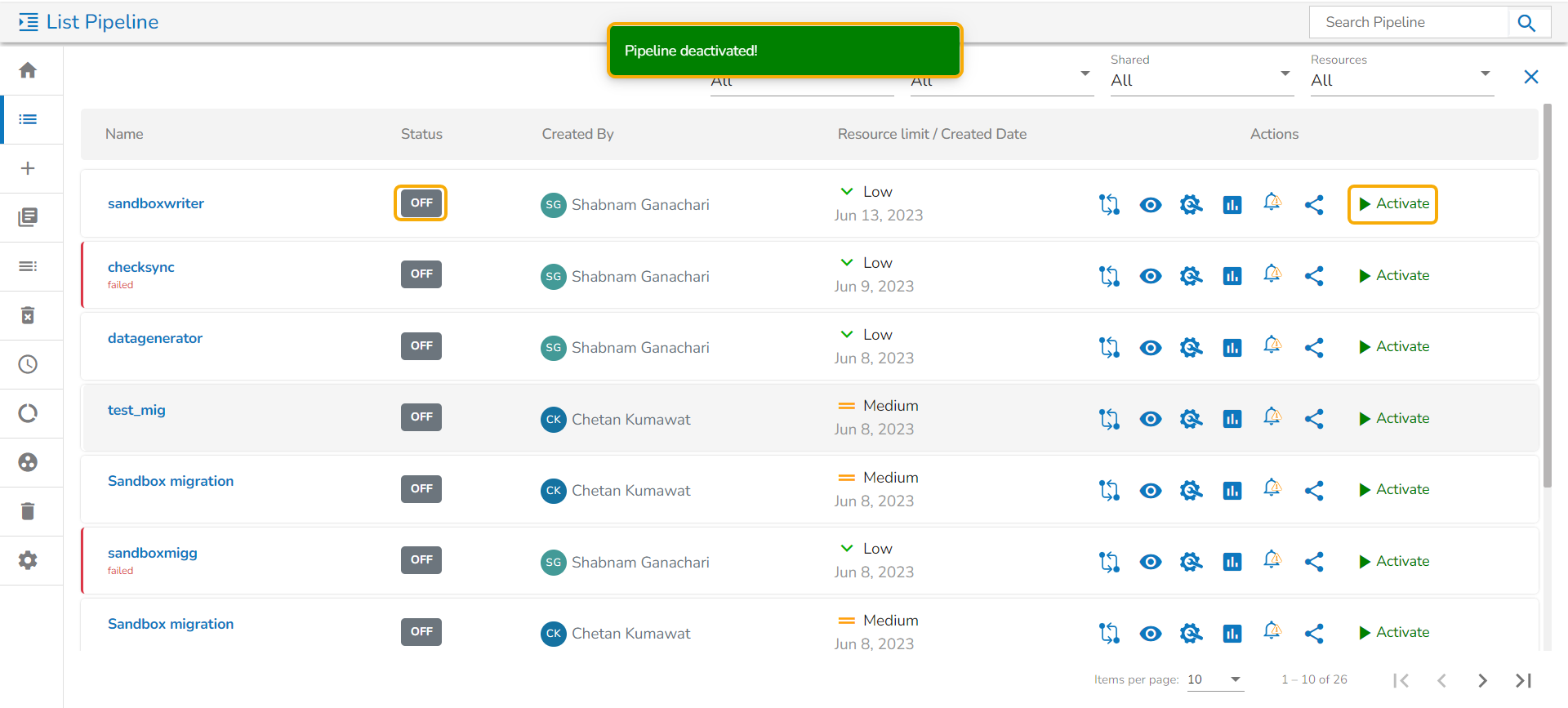Toggle the OFF status for checksync pipeline
1568x708 pixels.
click(x=421, y=274)
